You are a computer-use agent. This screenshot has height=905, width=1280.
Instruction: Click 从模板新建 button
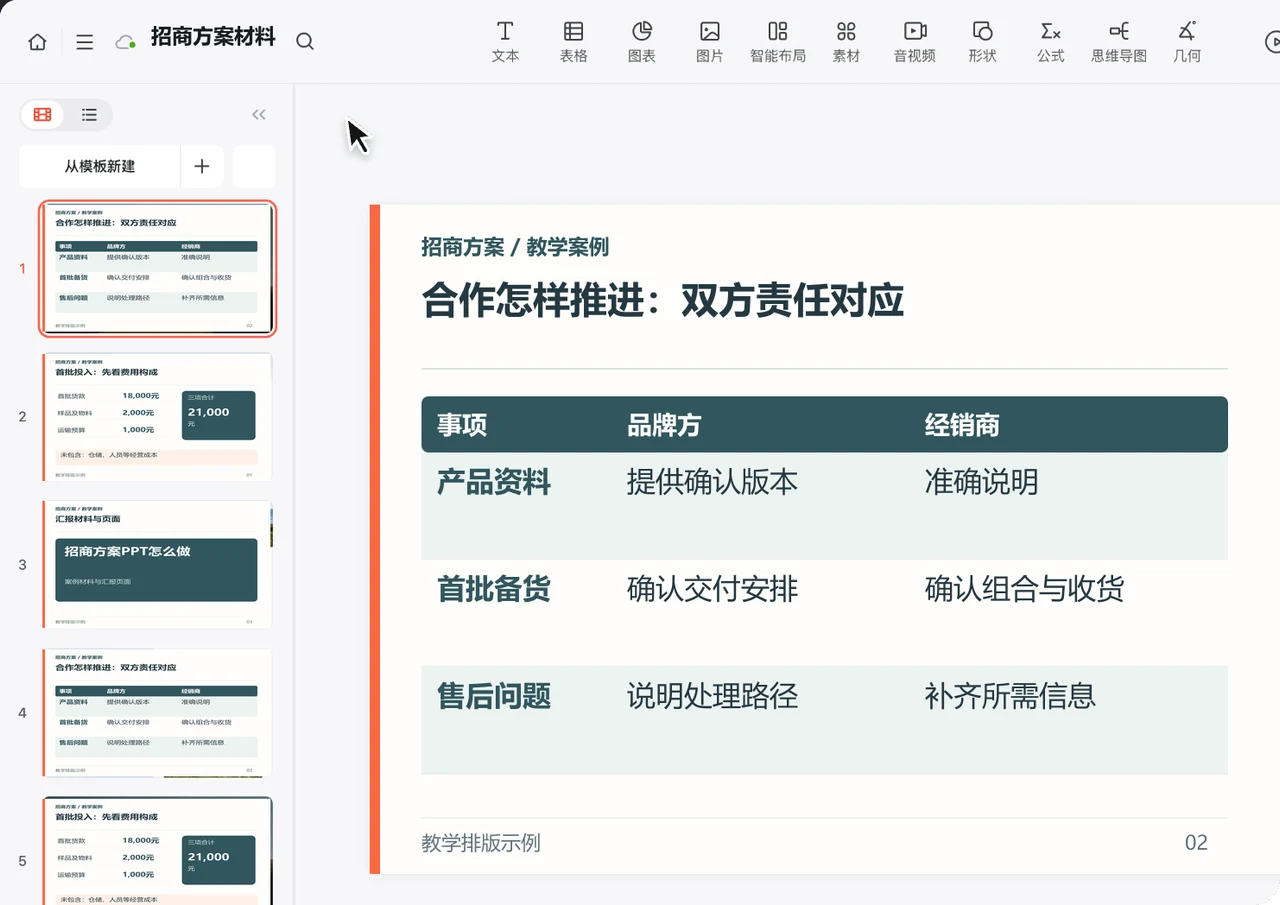pyautogui.click(x=100, y=166)
